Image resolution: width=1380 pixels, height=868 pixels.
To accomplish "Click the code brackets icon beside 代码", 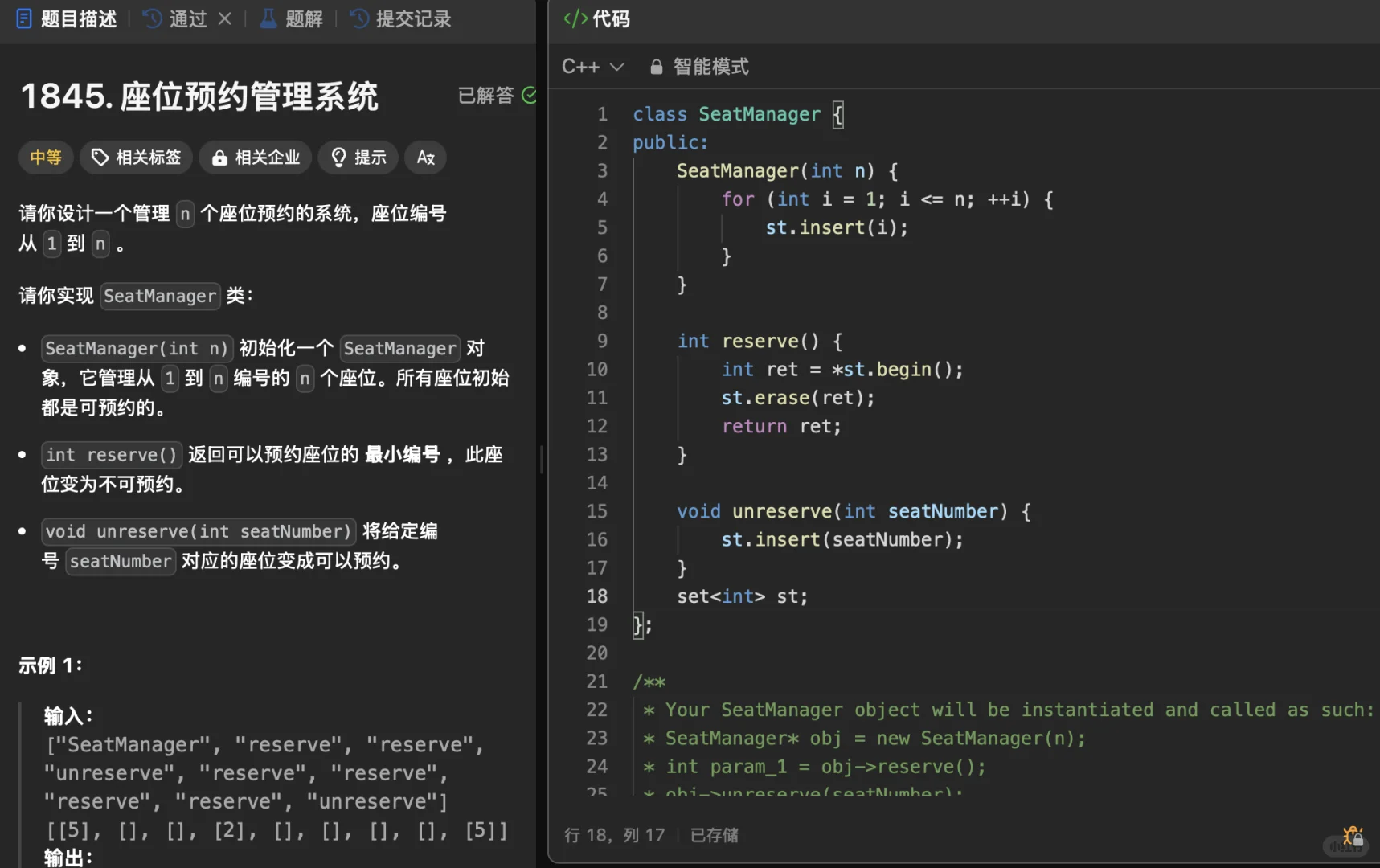I will click(575, 18).
